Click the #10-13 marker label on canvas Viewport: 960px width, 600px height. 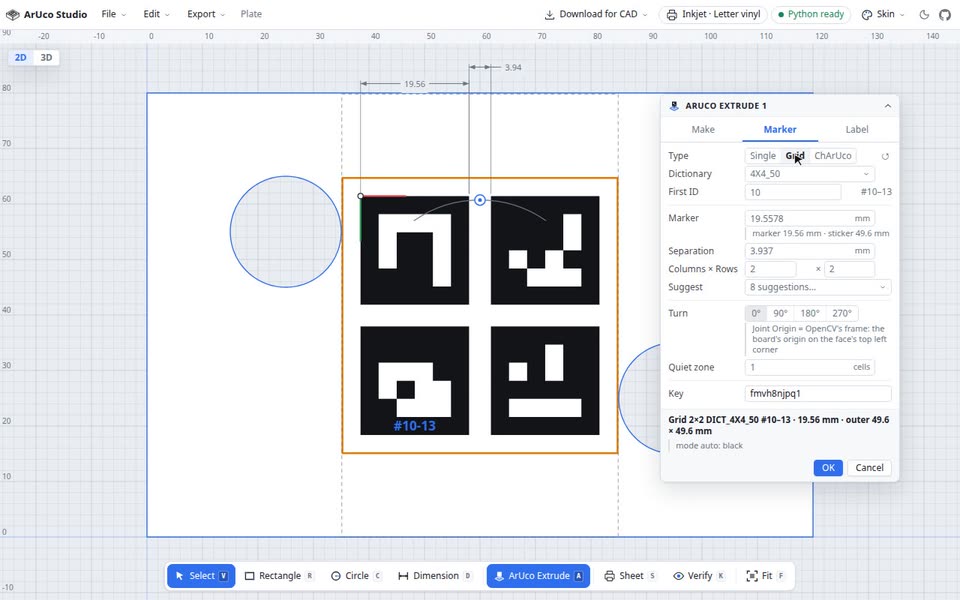414,426
